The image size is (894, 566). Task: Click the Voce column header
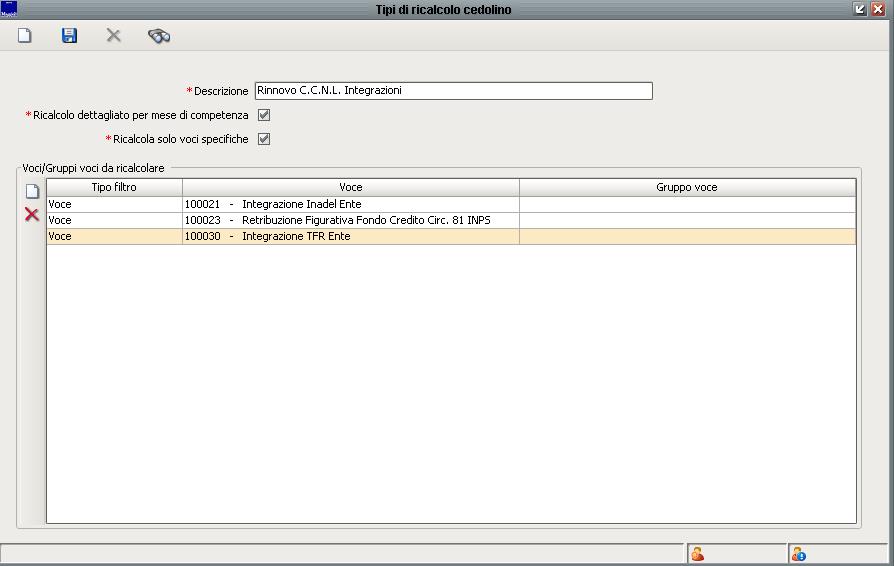pos(351,188)
